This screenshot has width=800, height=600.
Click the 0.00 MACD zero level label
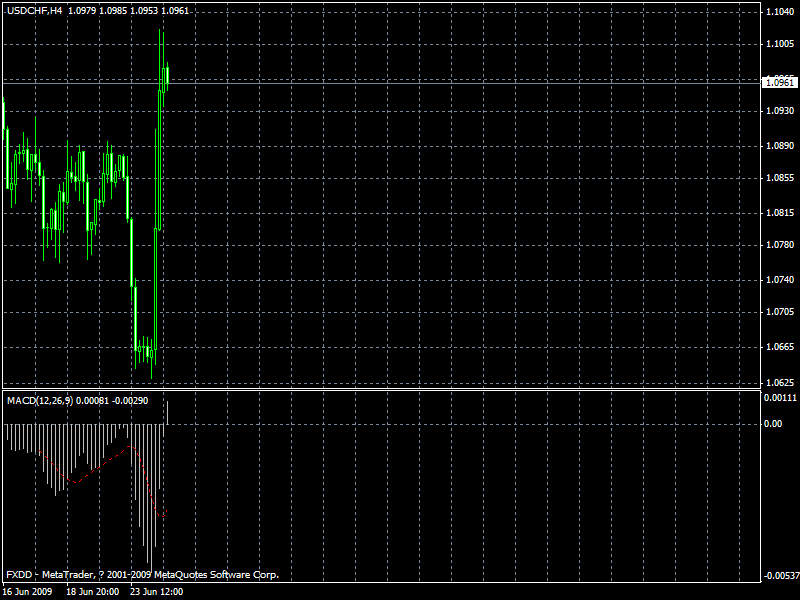tap(773, 424)
